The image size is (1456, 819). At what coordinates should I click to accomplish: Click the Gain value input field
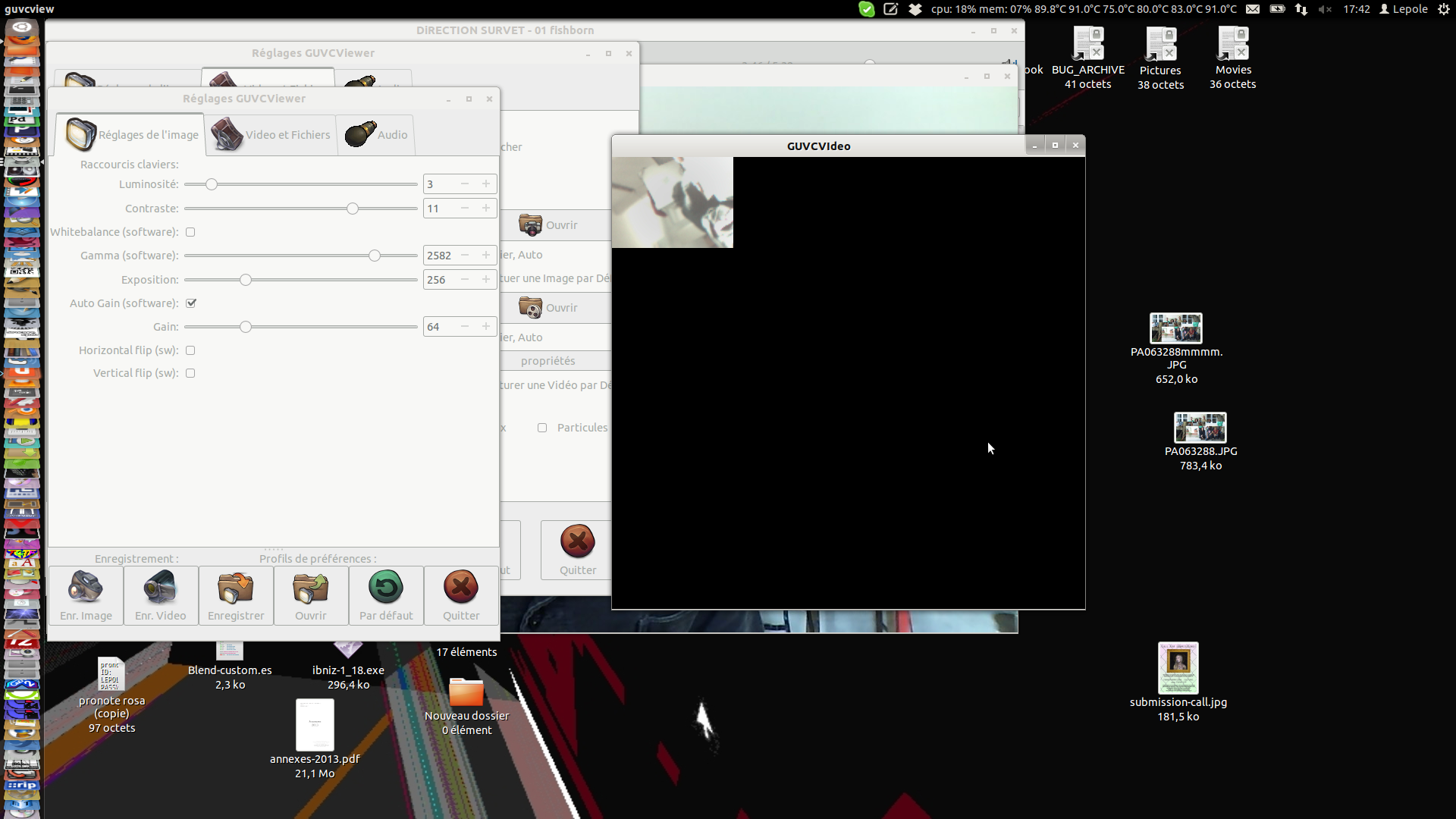coord(440,327)
